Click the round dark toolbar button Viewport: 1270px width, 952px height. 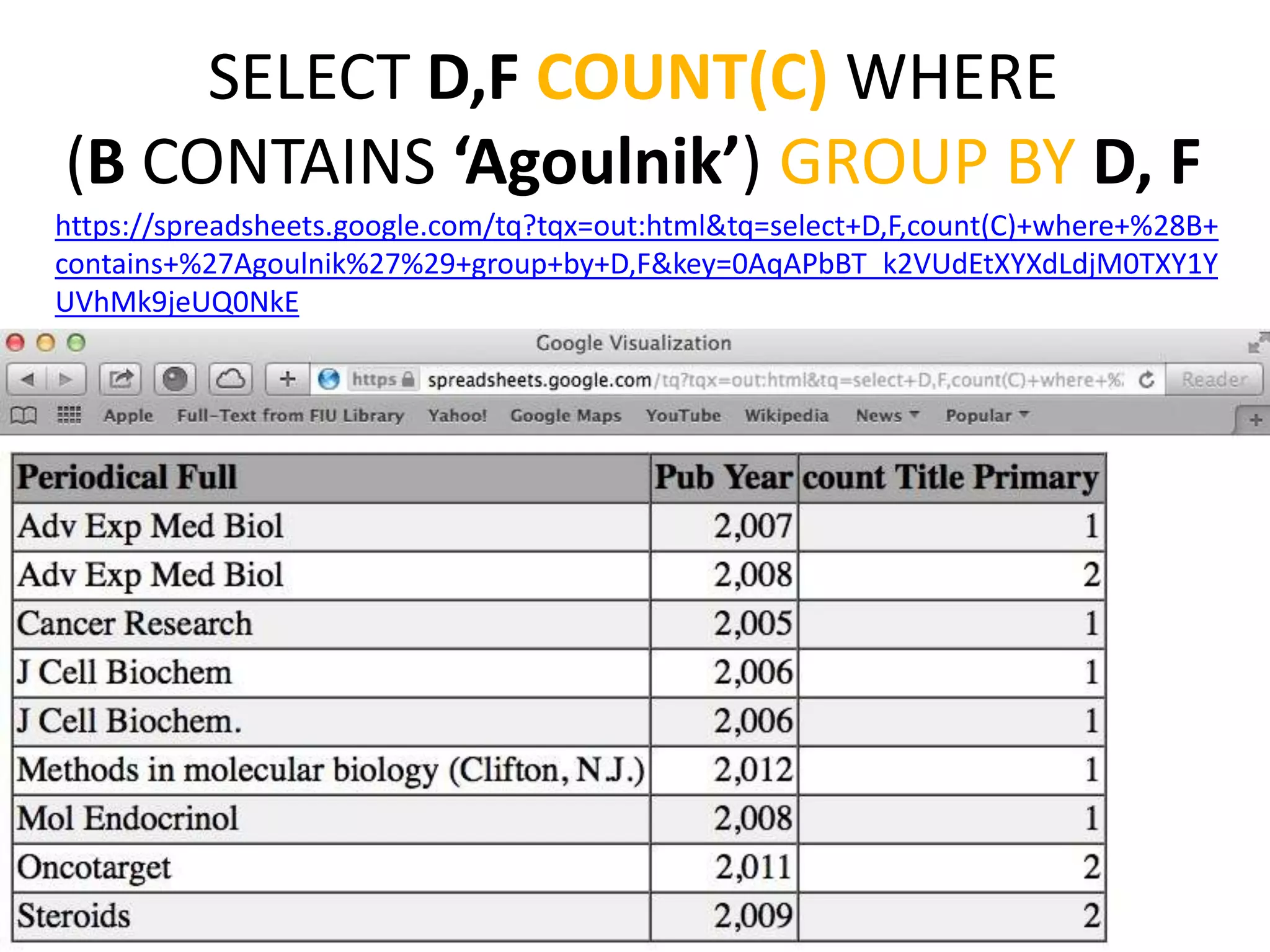pos(175,379)
